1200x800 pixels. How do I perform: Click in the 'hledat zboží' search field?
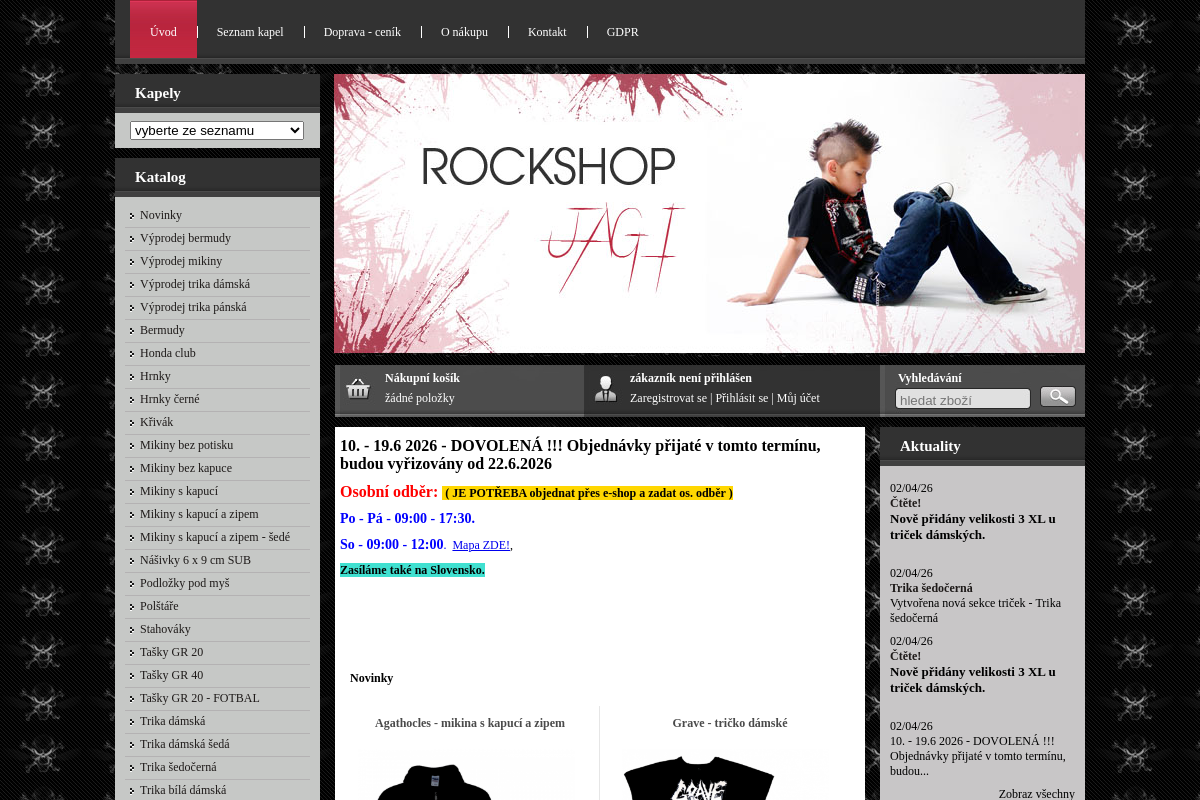point(962,399)
